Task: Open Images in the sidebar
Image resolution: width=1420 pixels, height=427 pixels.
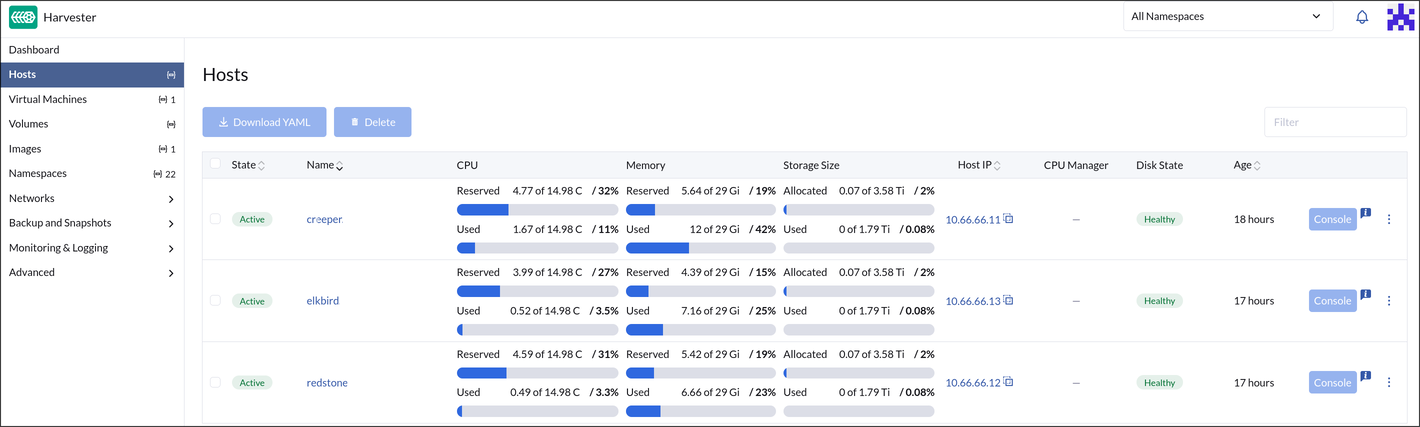Action: tap(92, 149)
